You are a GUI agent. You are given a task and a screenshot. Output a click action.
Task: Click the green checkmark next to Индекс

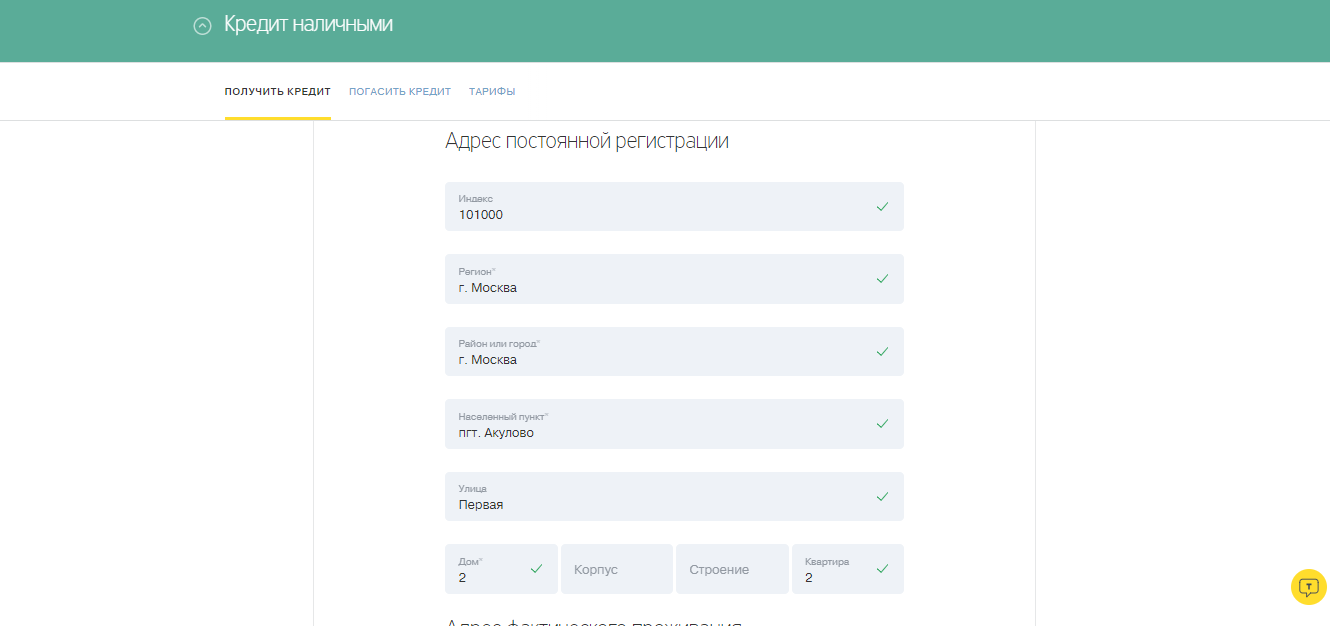882,206
